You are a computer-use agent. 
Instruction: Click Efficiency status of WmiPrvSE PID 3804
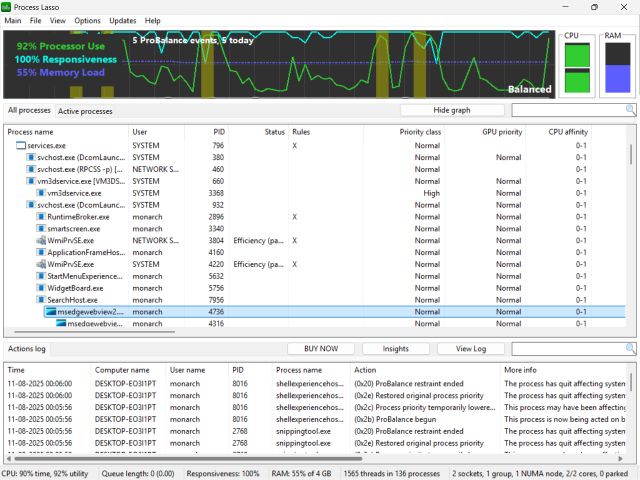pos(258,240)
